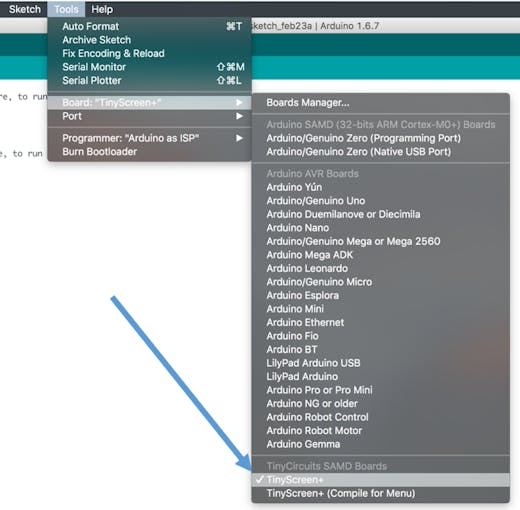This screenshot has width=520, height=510.
Task: Expand Programmer: "Arduino as ISP" submenu
Action: pyautogui.click(x=150, y=138)
